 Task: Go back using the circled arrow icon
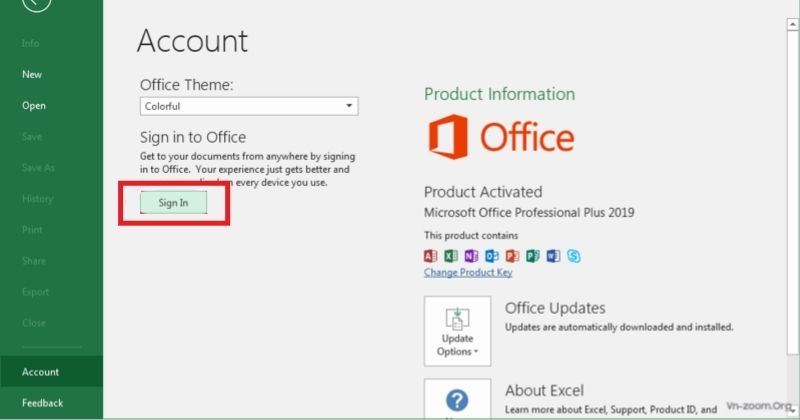point(37,4)
